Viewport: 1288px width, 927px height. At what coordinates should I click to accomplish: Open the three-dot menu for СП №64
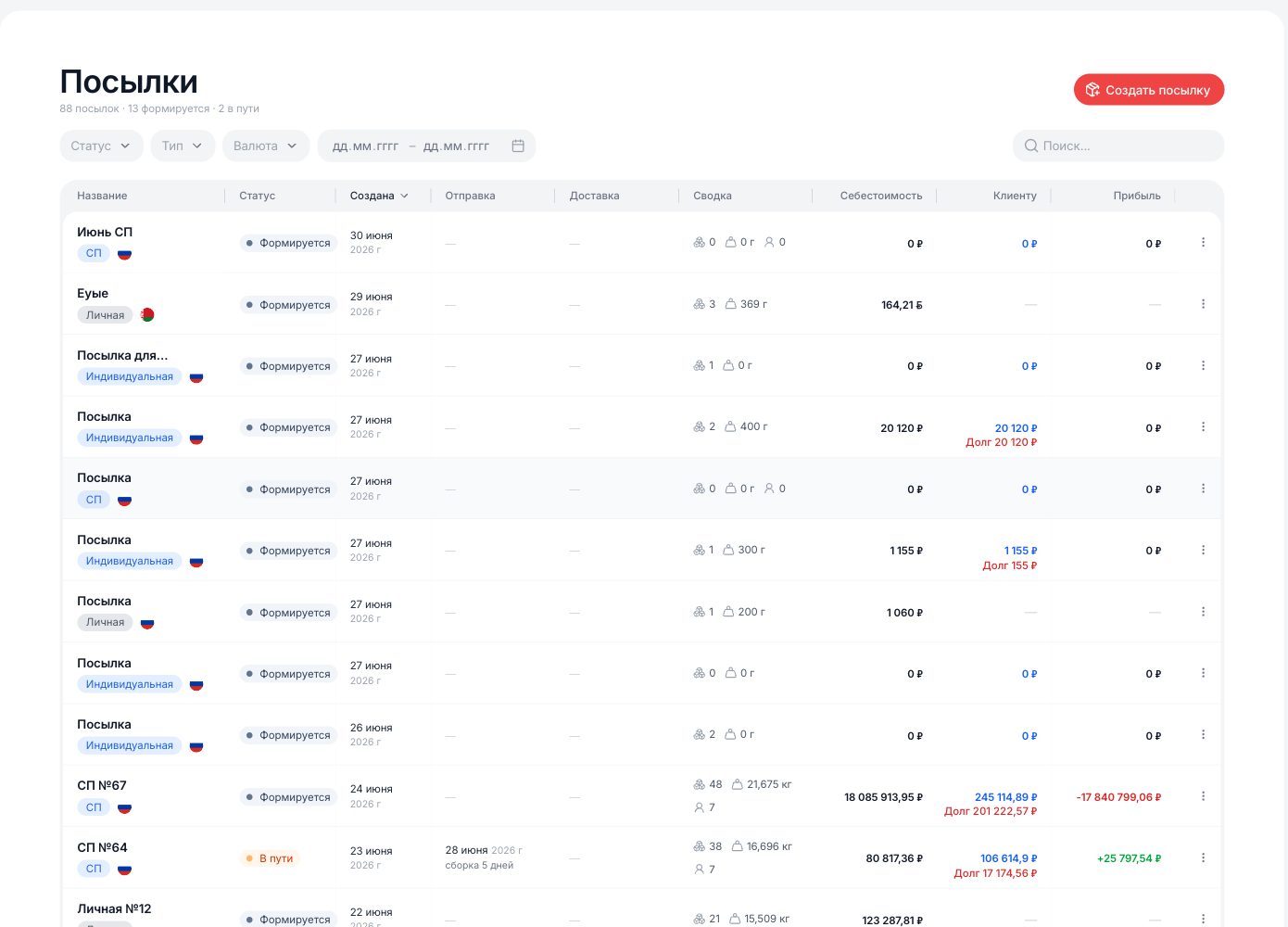1203,857
